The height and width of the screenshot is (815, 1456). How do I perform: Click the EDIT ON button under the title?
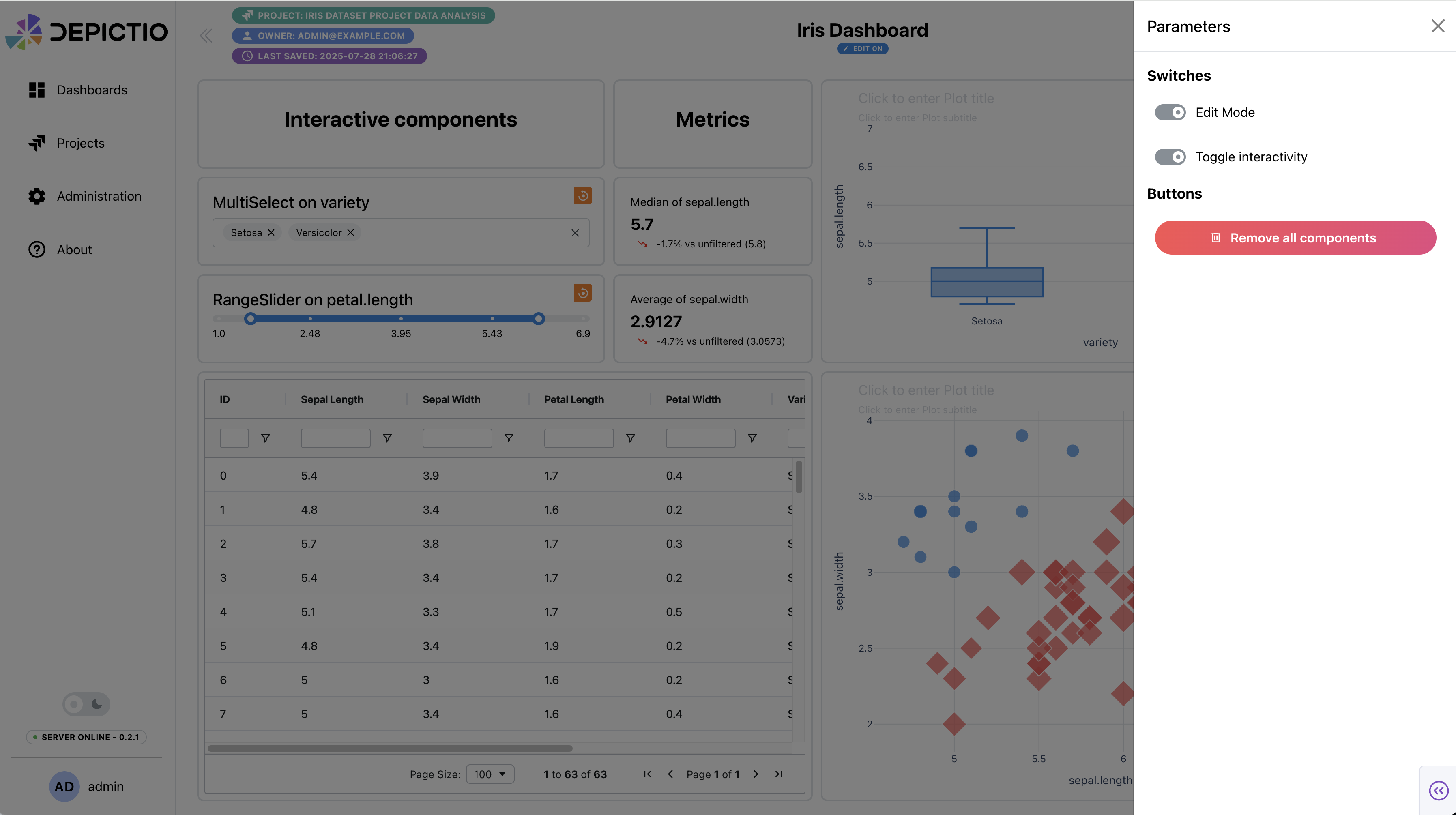coord(862,49)
